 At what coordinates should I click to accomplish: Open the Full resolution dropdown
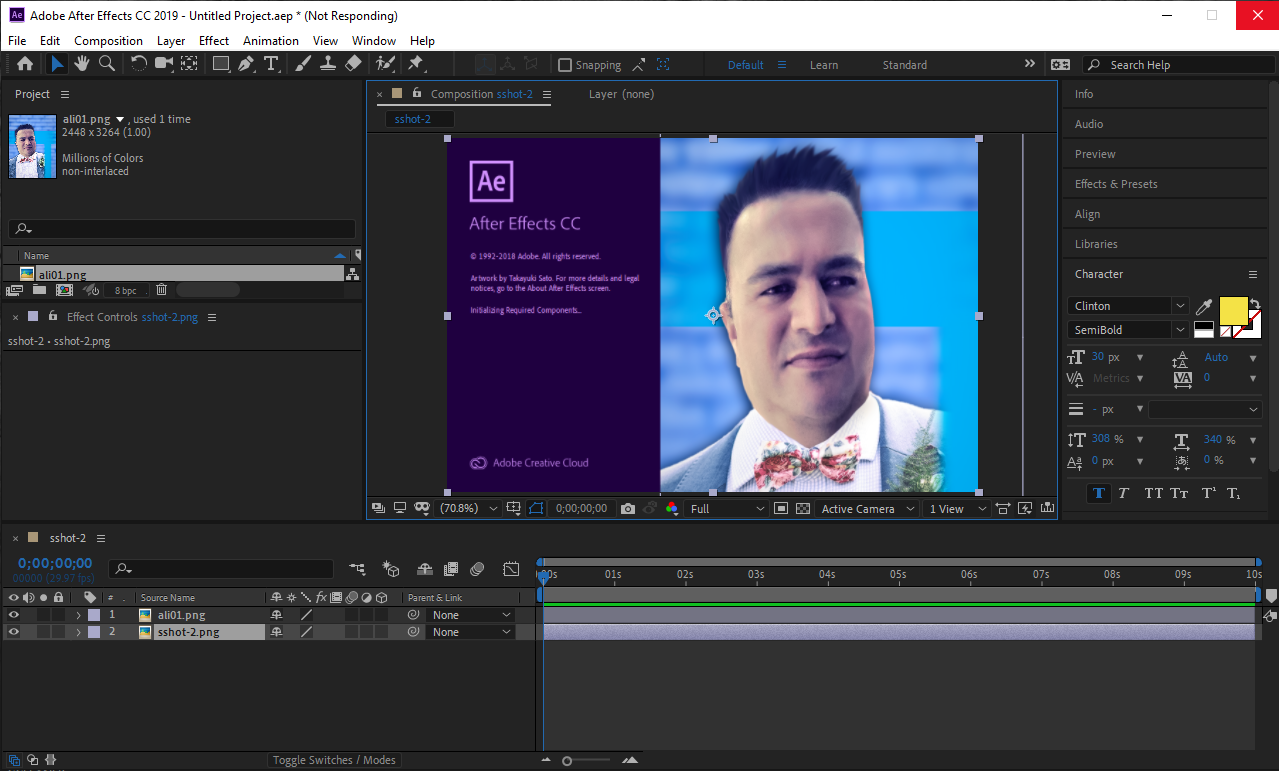pos(727,509)
